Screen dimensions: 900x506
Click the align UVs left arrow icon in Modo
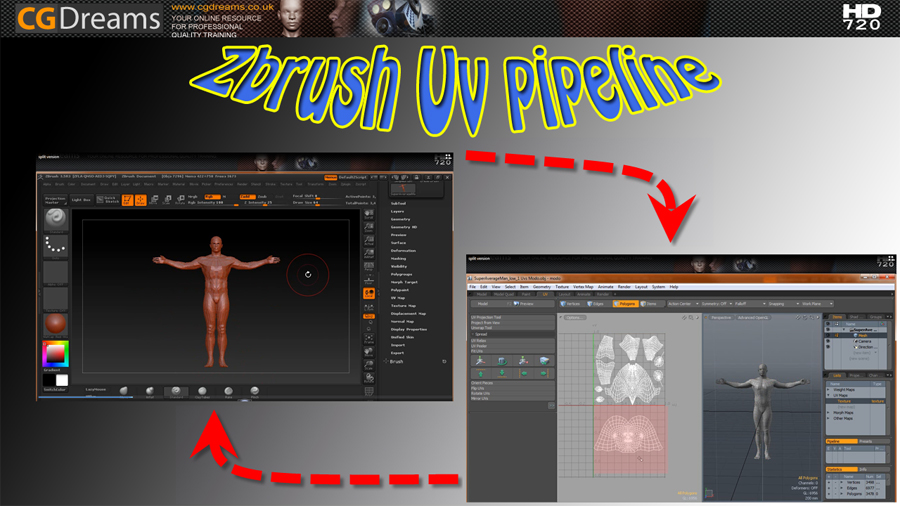(x=523, y=373)
